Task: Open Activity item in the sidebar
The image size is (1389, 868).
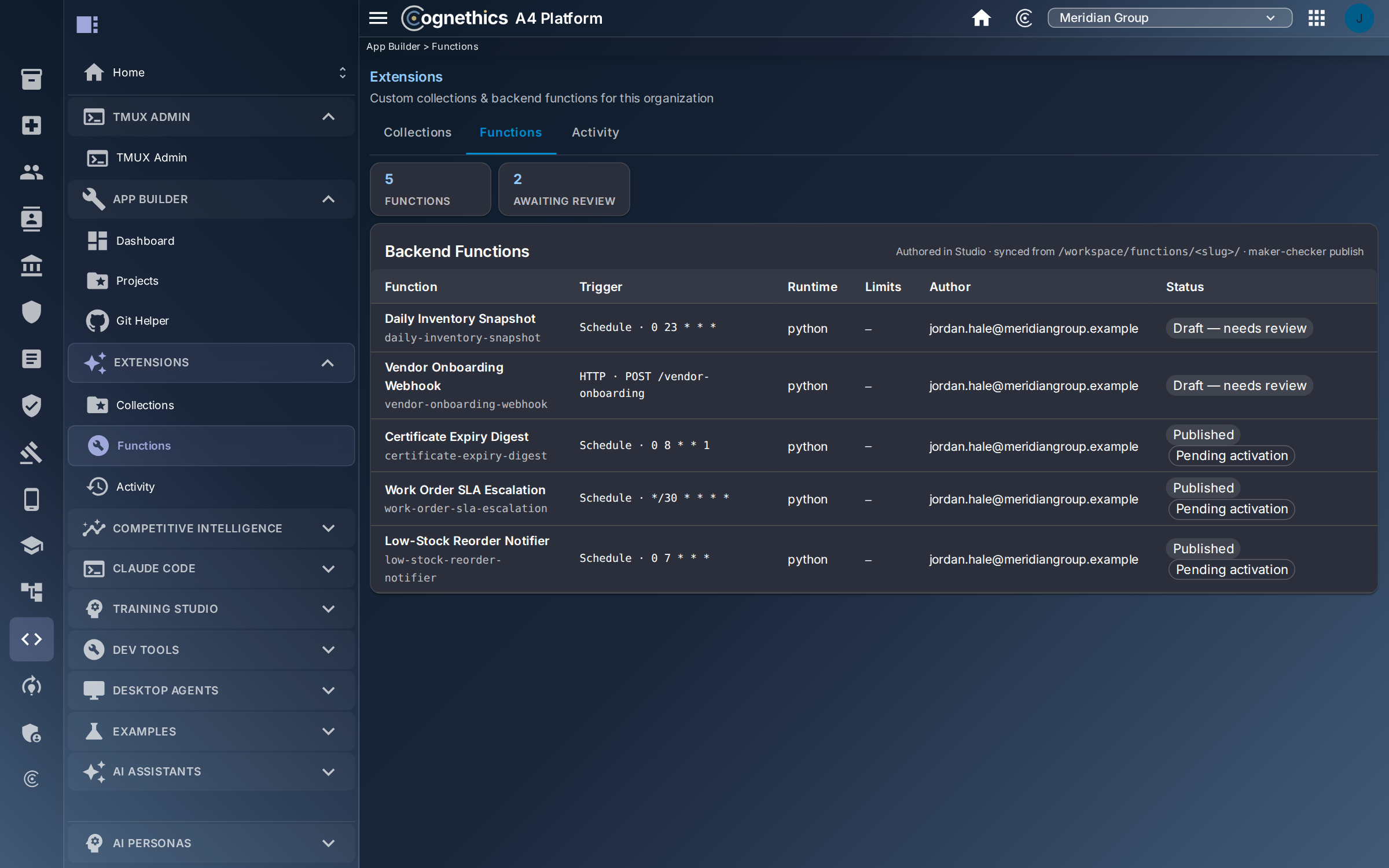Action: [x=211, y=487]
